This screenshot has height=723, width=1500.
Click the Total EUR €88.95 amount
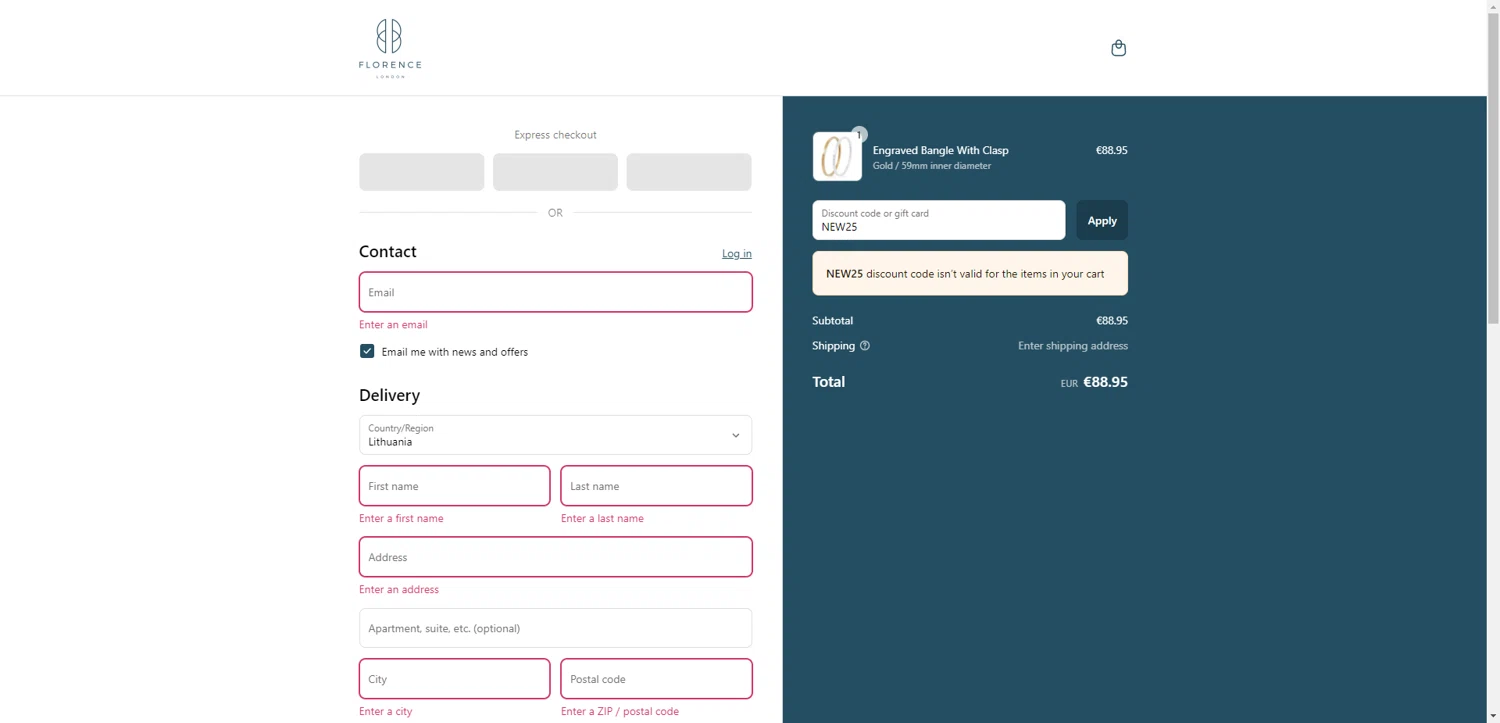point(1094,382)
